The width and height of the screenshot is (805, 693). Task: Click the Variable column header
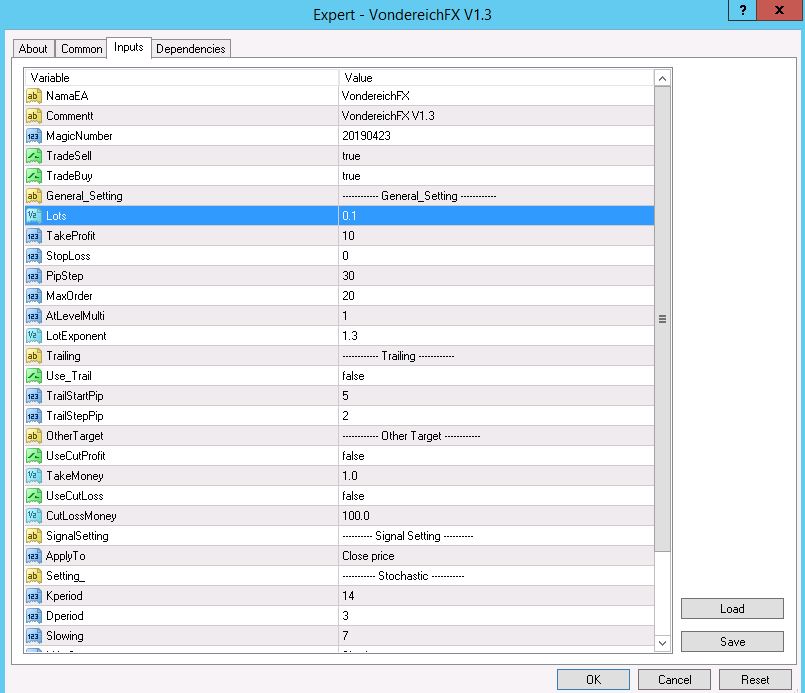click(x=182, y=78)
